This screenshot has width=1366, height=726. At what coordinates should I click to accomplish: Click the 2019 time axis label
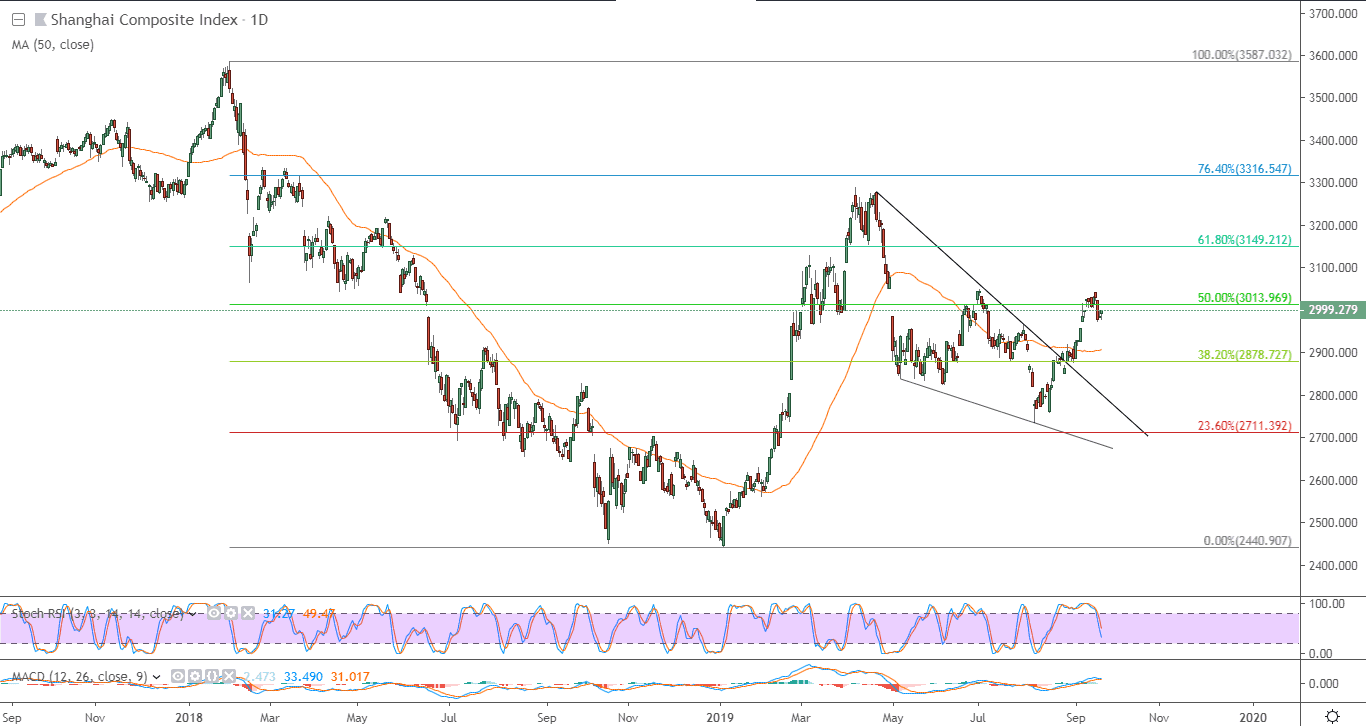[x=721, y=717]
